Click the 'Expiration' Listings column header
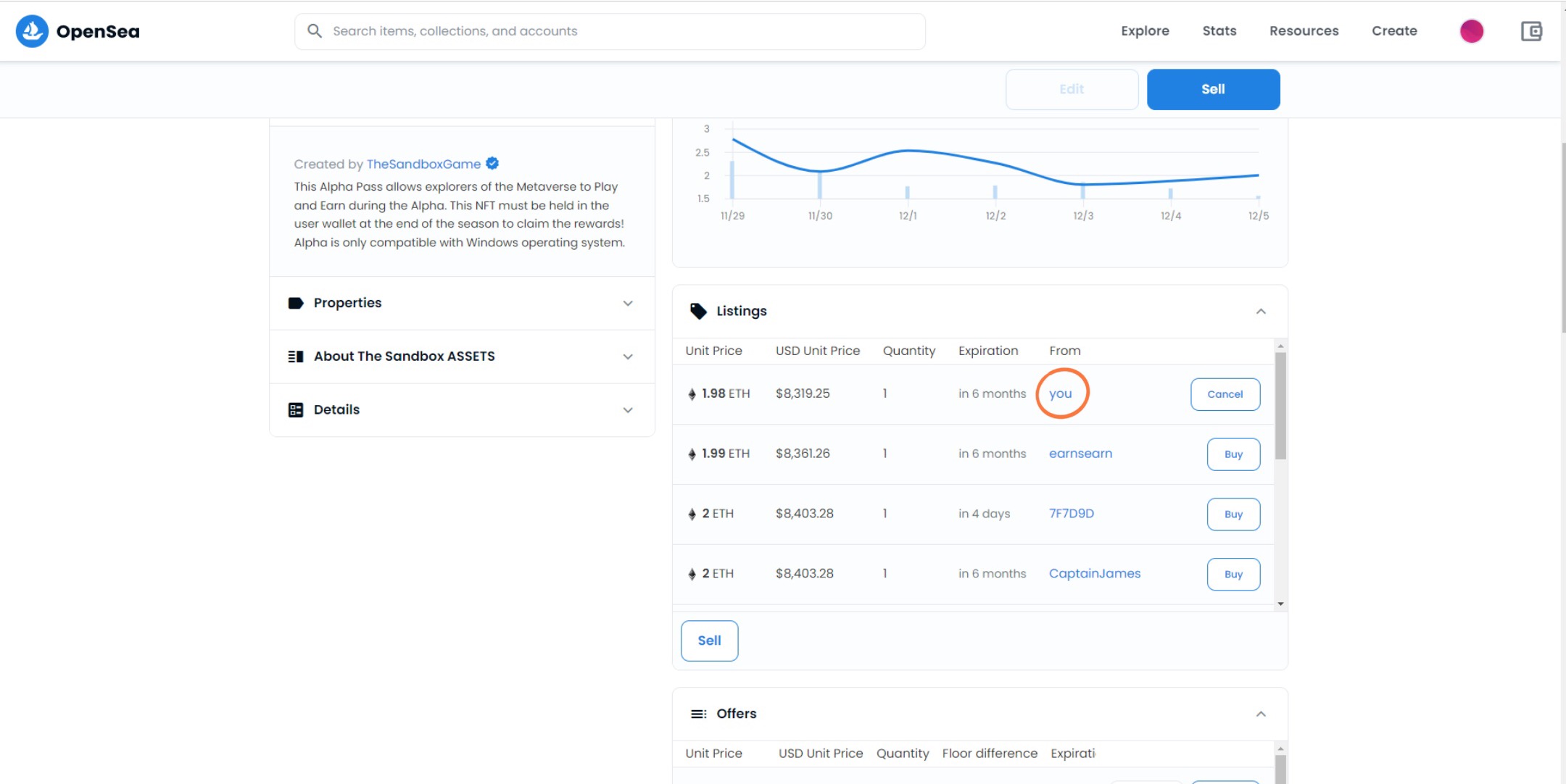The height and width of the screenshot is (784, 1566). (988, 351)
